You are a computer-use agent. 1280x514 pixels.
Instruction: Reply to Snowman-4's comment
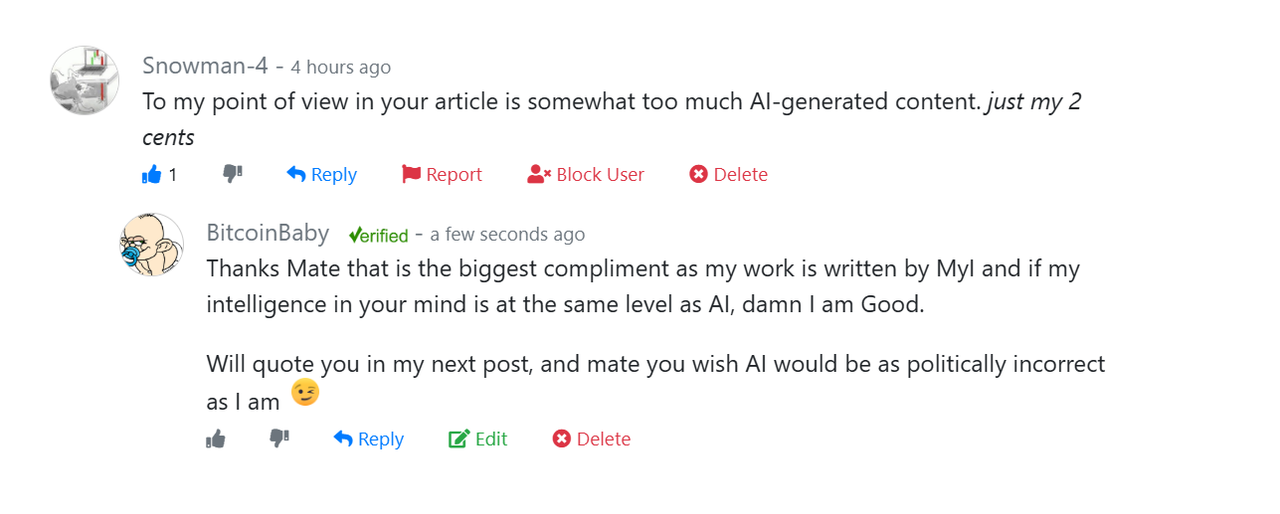point(322,174)
